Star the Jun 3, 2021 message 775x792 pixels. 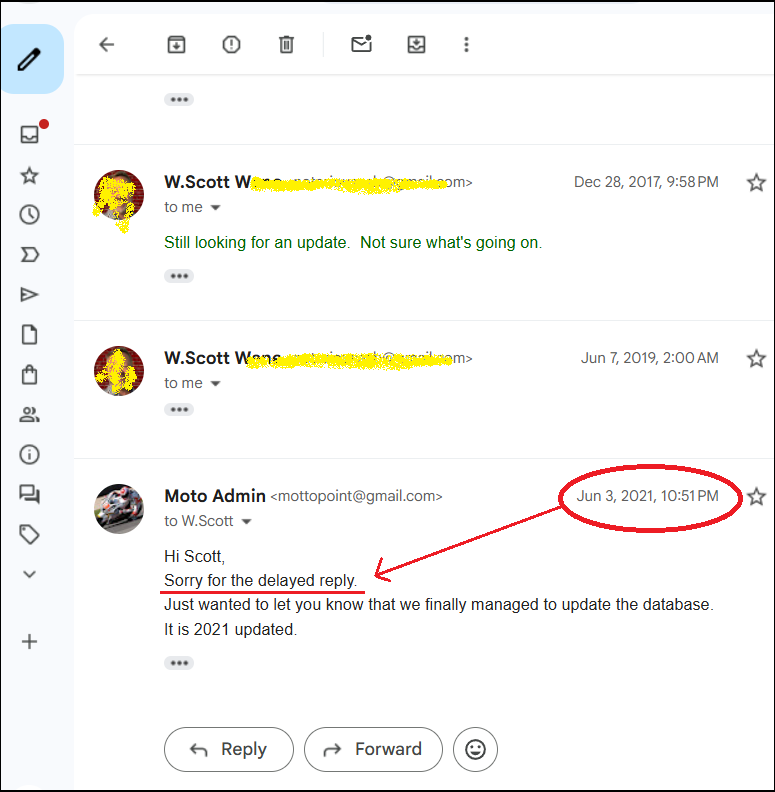pyautogui.click(x=756, y=497)
